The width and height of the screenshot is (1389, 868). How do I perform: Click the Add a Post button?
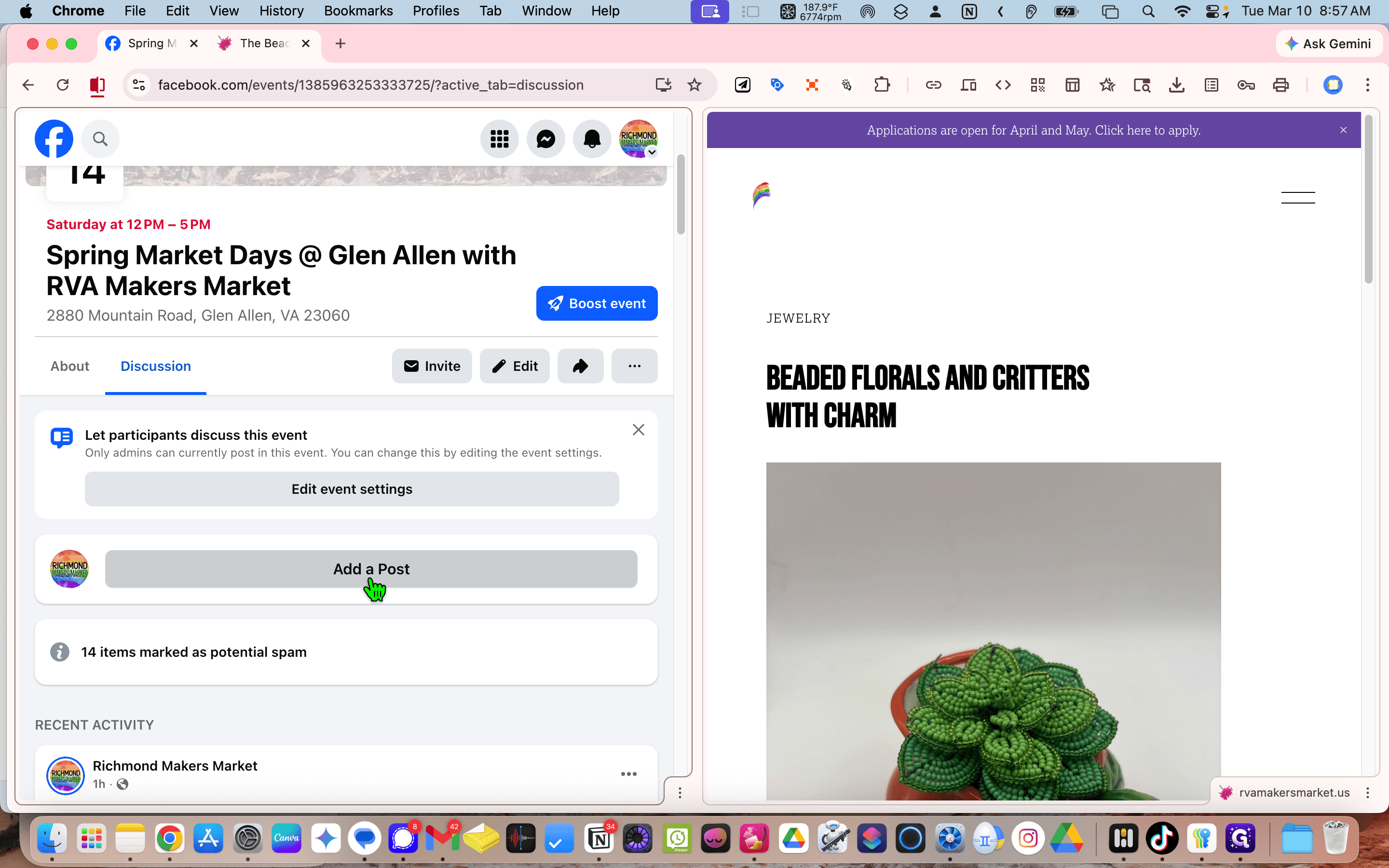(371, 569)
